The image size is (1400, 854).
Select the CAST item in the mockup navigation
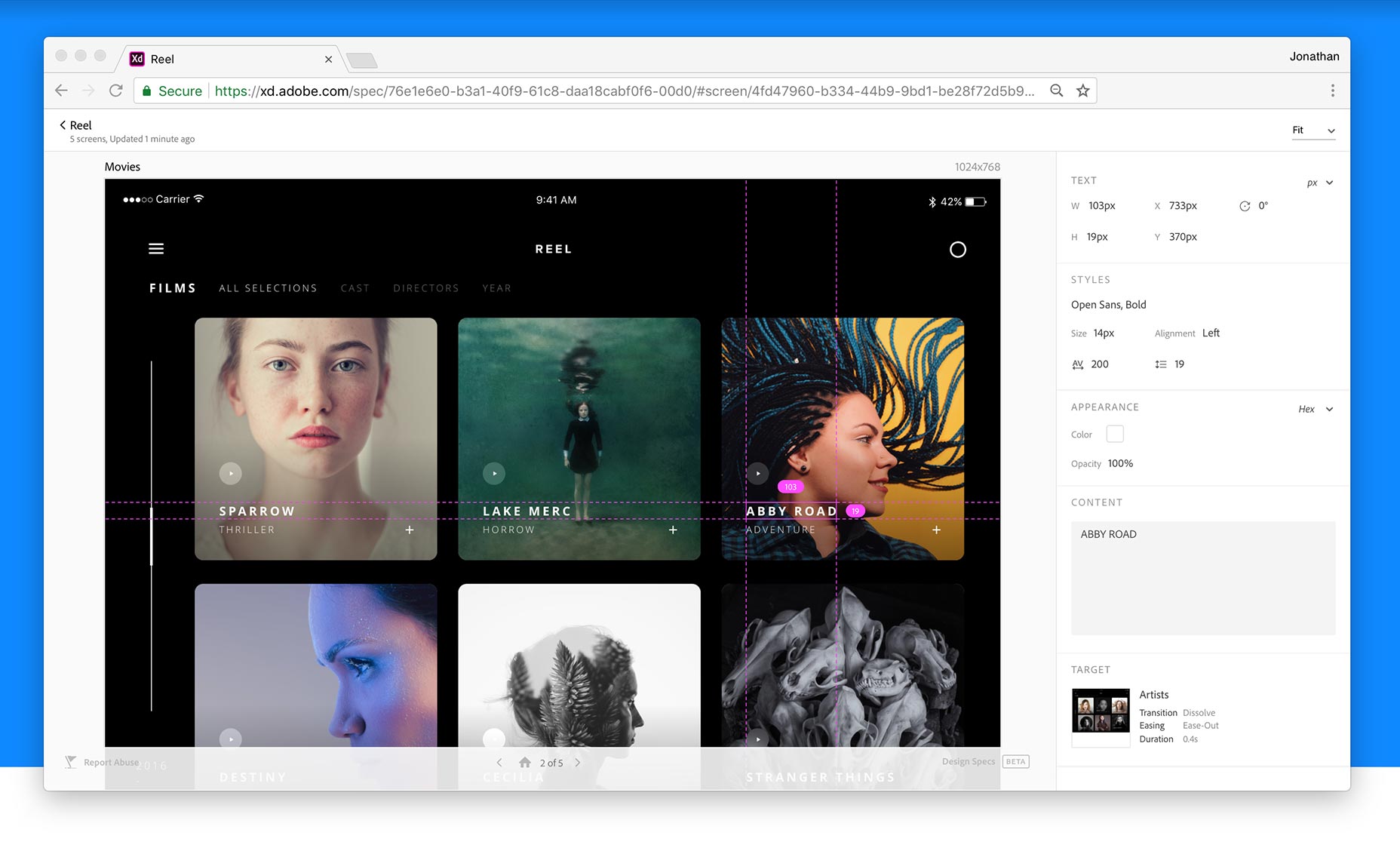click(355, 287)
